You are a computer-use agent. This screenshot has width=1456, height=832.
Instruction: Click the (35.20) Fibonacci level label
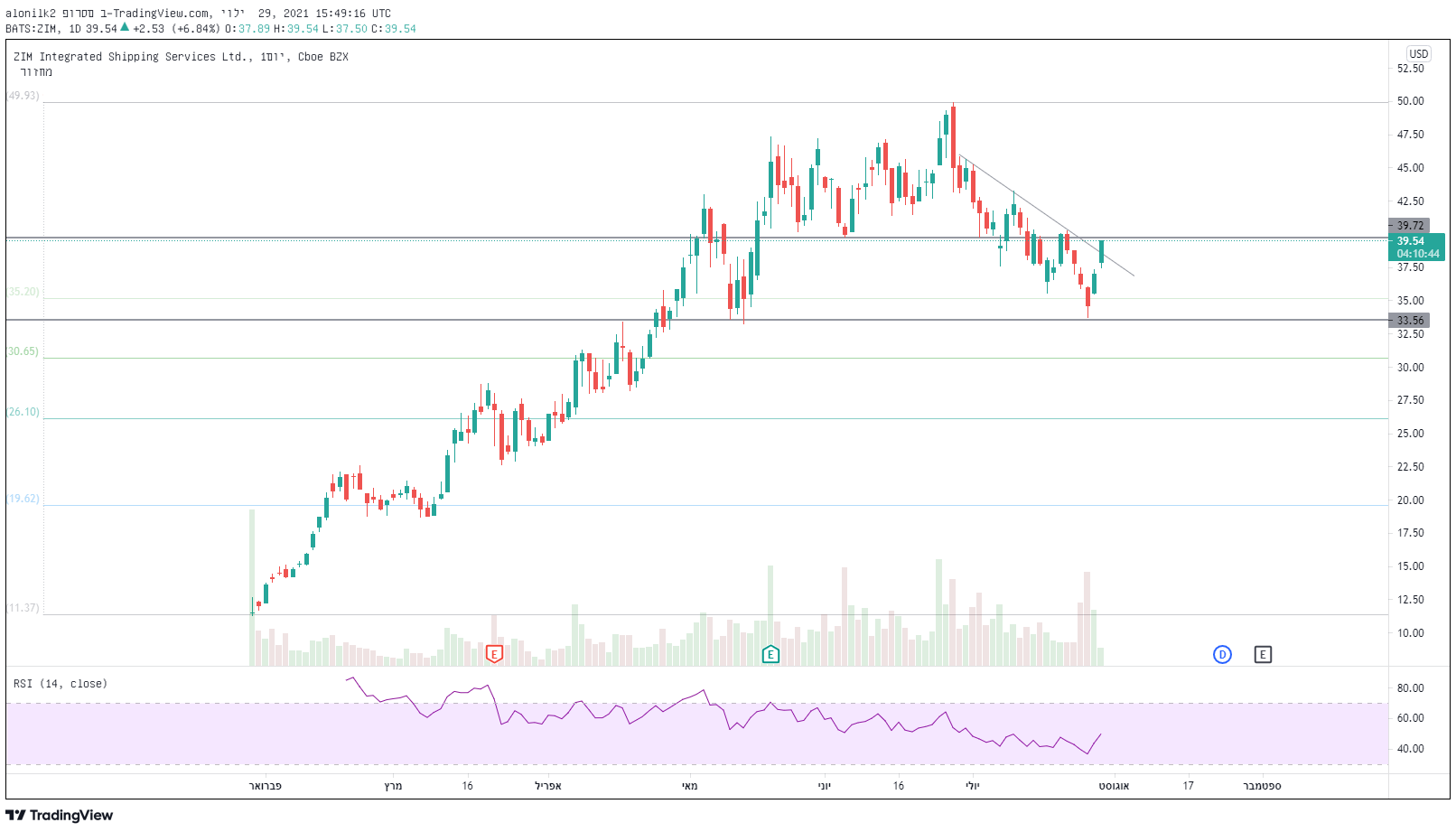pos(23,292)
